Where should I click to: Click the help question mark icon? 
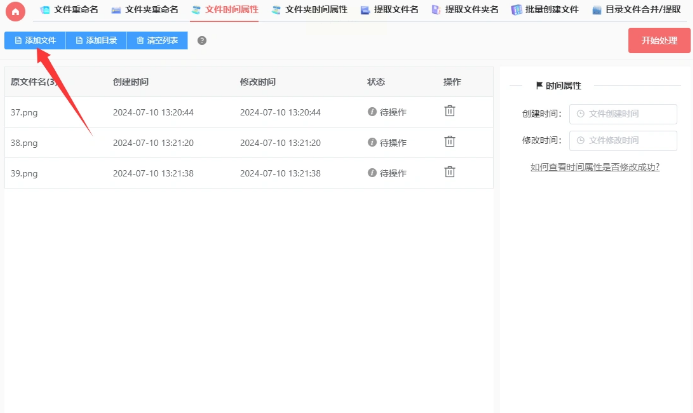coord(202,41)
